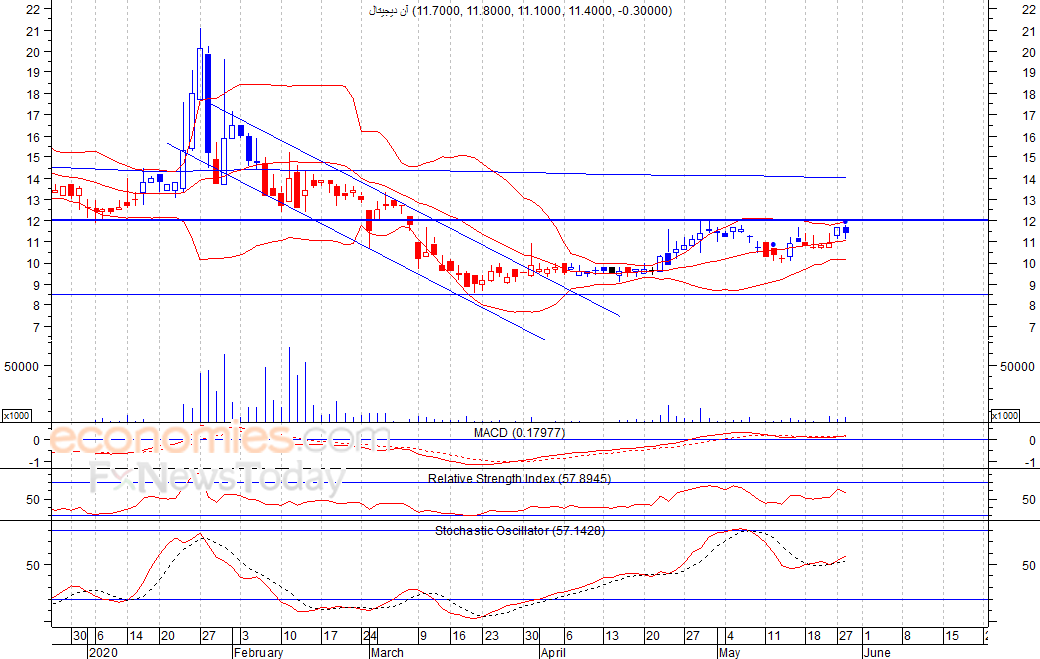Select the Relative Strength Index (57.8945) label
The height and width of the screenshot is (659, 1040).
[x=519, y=478]
